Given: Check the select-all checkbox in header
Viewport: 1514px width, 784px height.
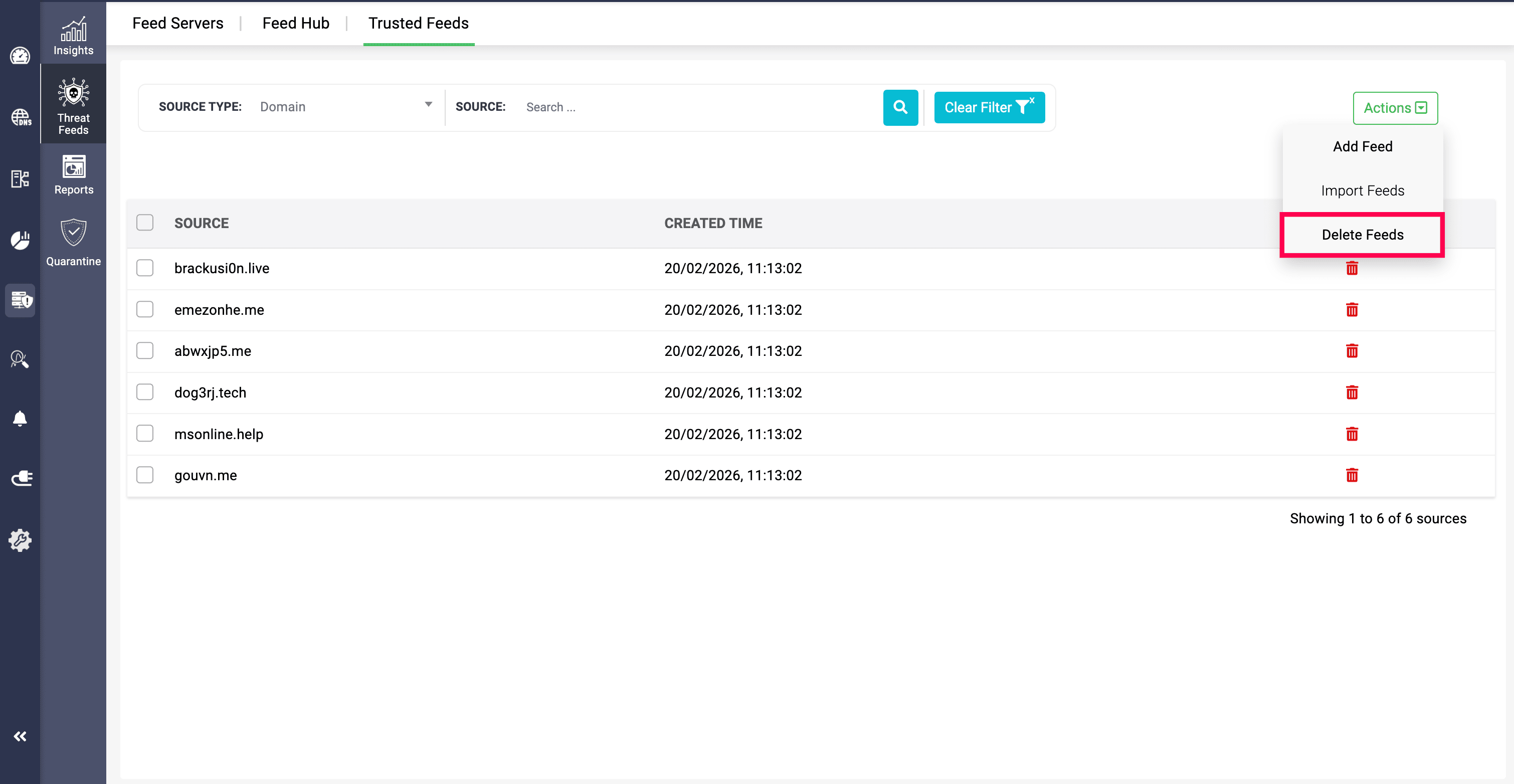Looking at the screenshot, I should 144,223.
